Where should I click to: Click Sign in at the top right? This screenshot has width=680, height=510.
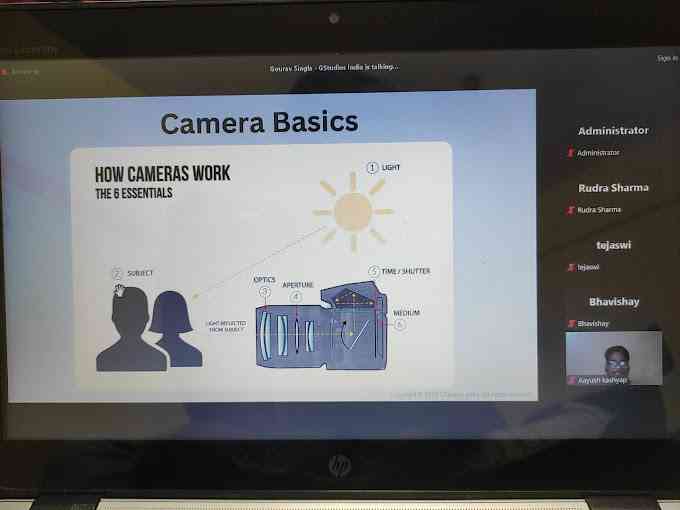(x=667, y=59)
